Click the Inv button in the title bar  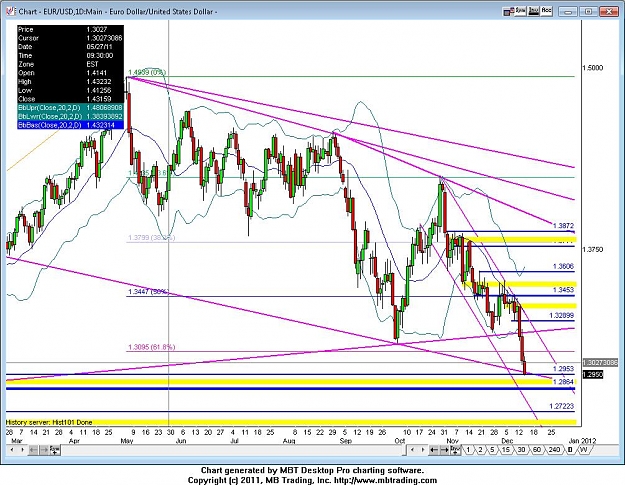tap(533, 11)
